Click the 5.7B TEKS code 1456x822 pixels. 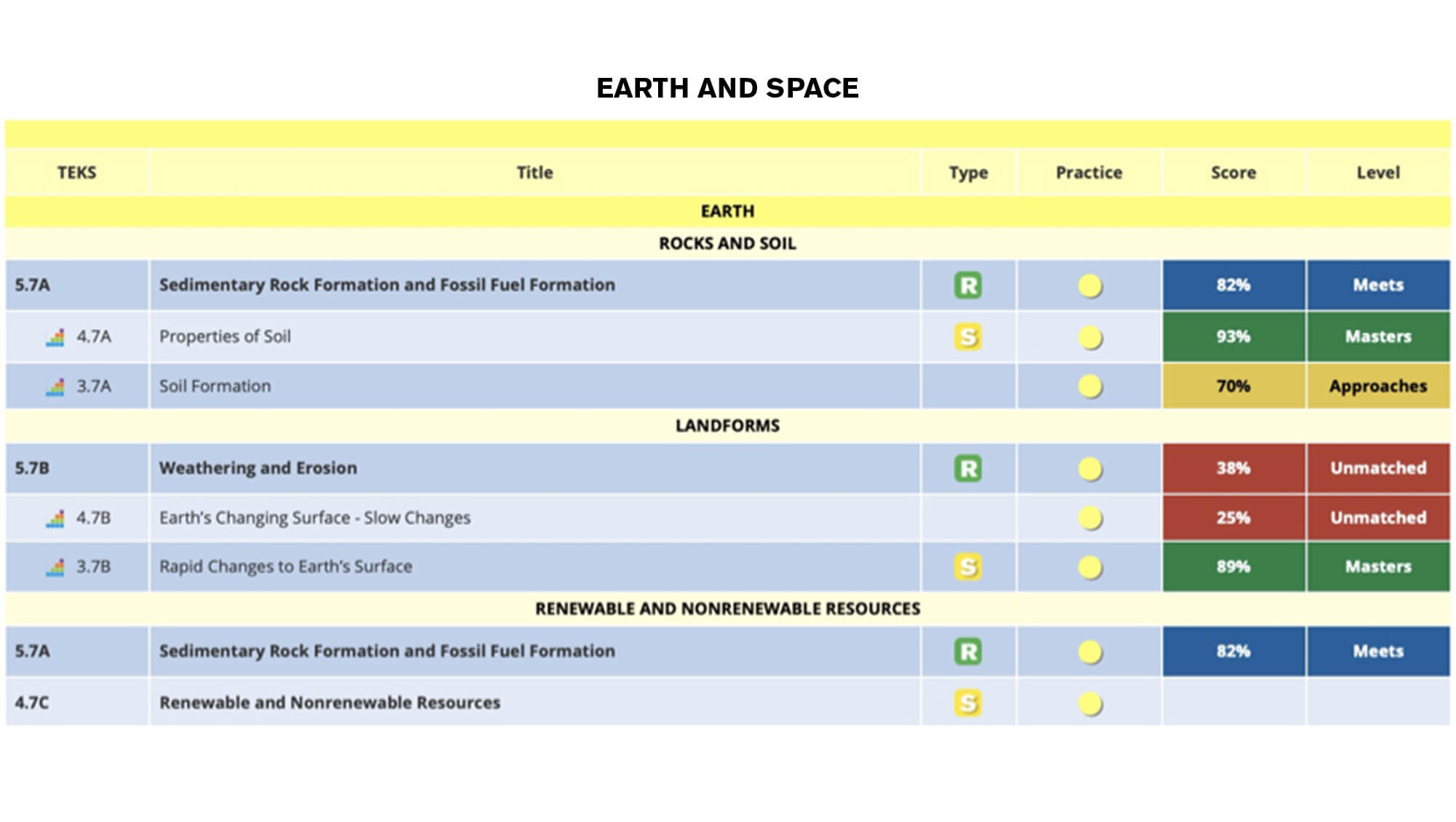click(32, 468)
